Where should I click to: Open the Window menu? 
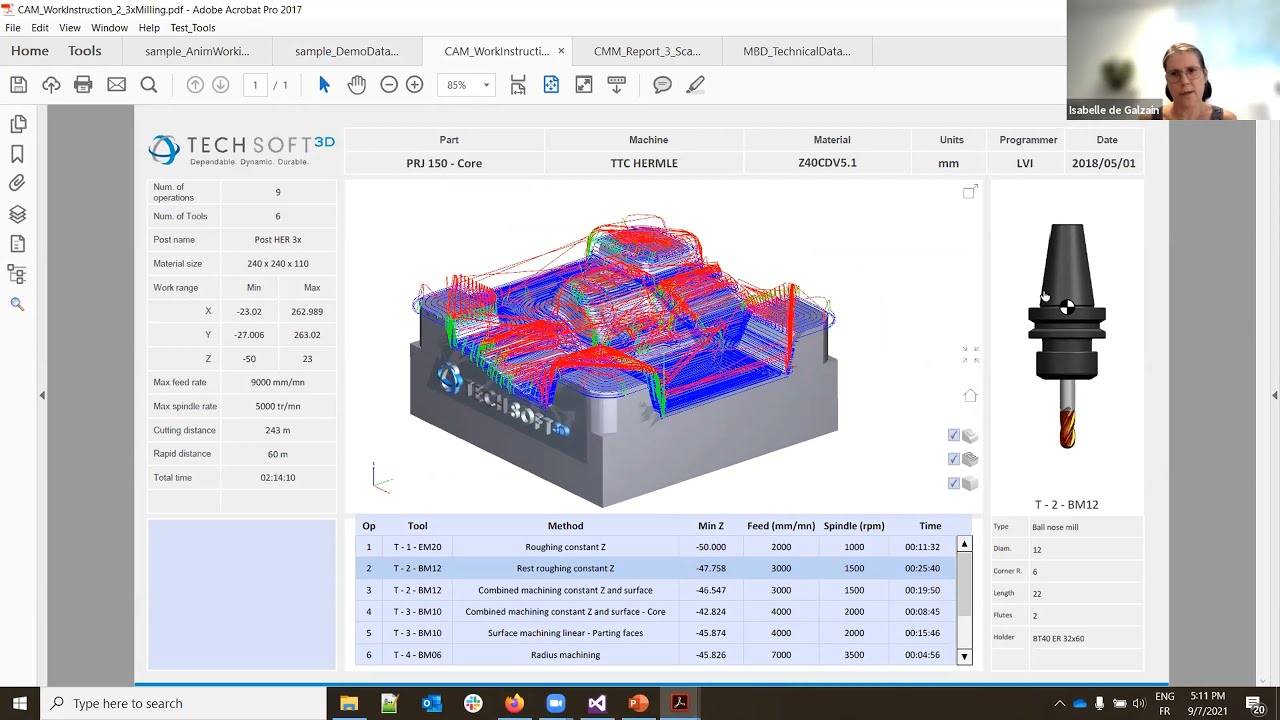(109, 28)
